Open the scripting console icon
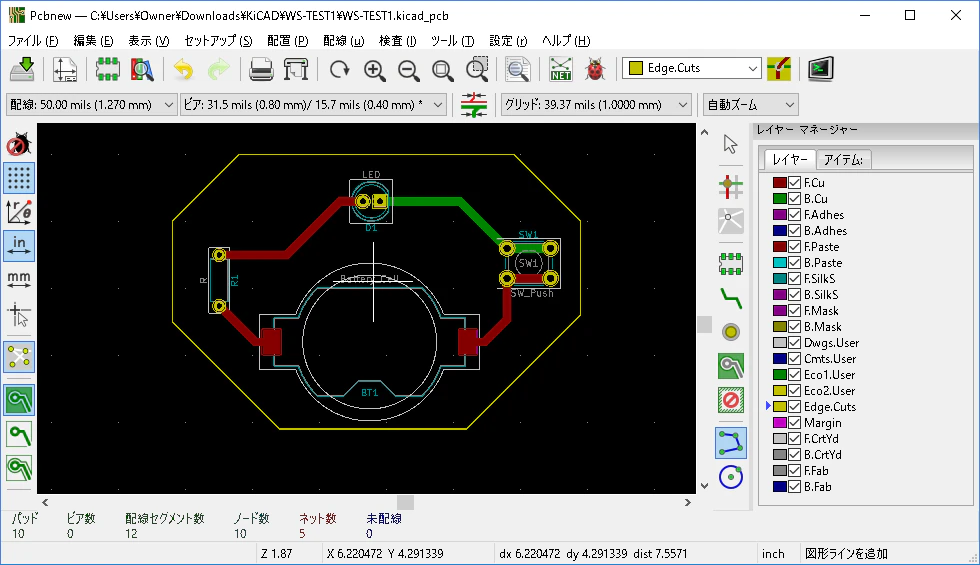This screenshot has width=980, height=565. [x=821, y=68]
